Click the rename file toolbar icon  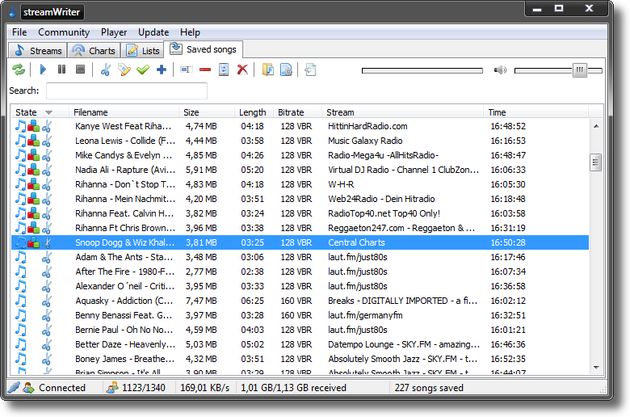tap(186, 70)
